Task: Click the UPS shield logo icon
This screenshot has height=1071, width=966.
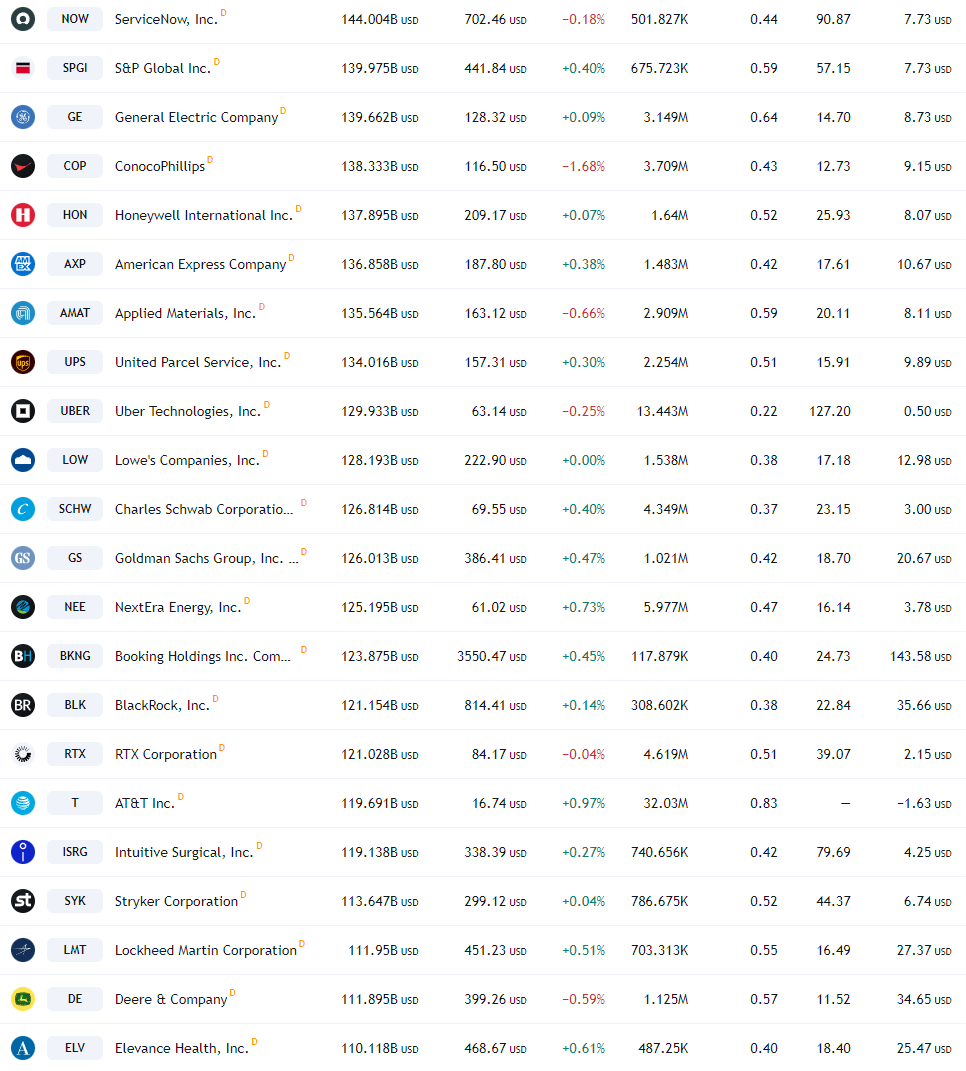Action: pos(23,362)
